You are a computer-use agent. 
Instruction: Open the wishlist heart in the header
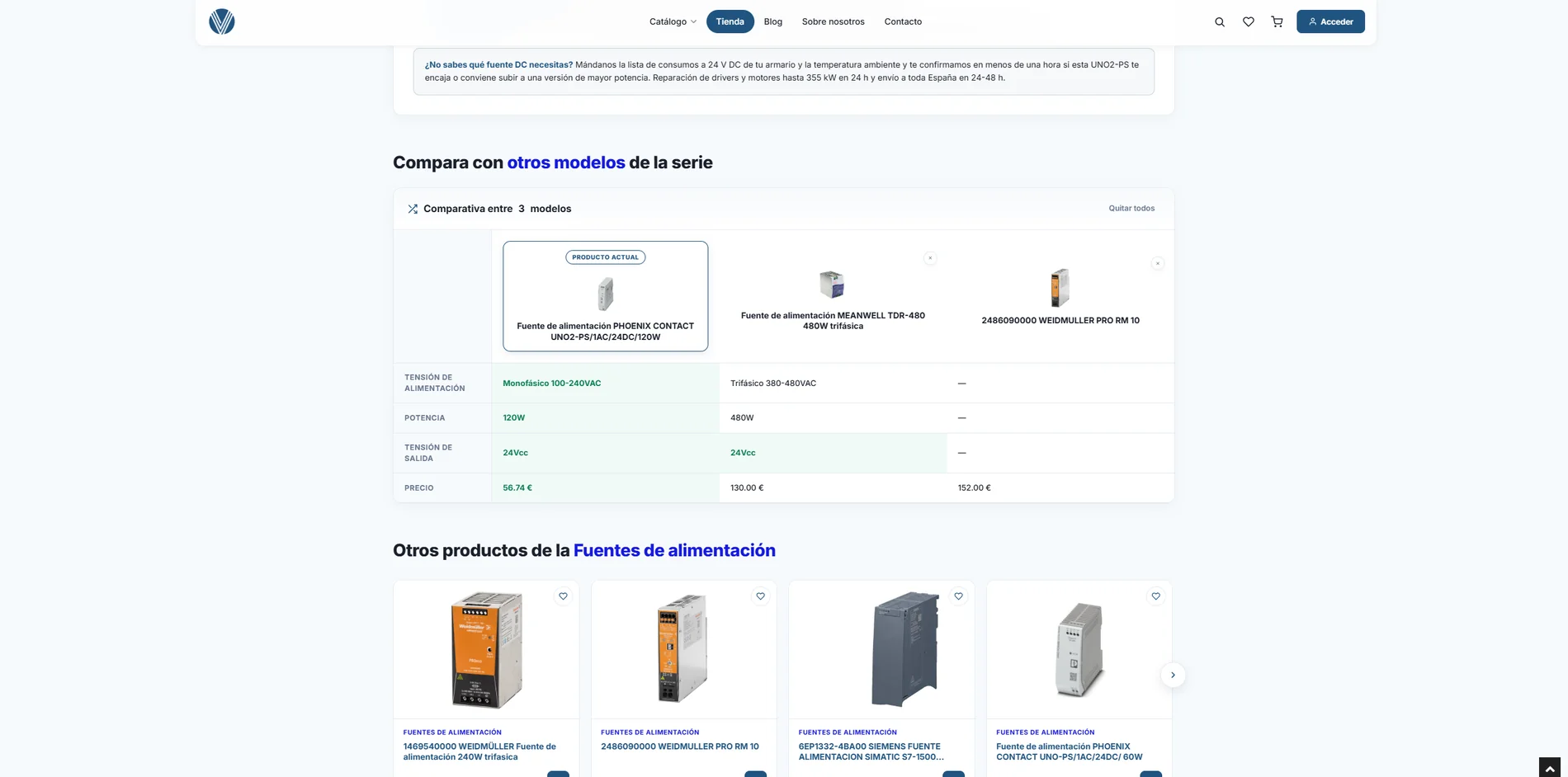1249,22
